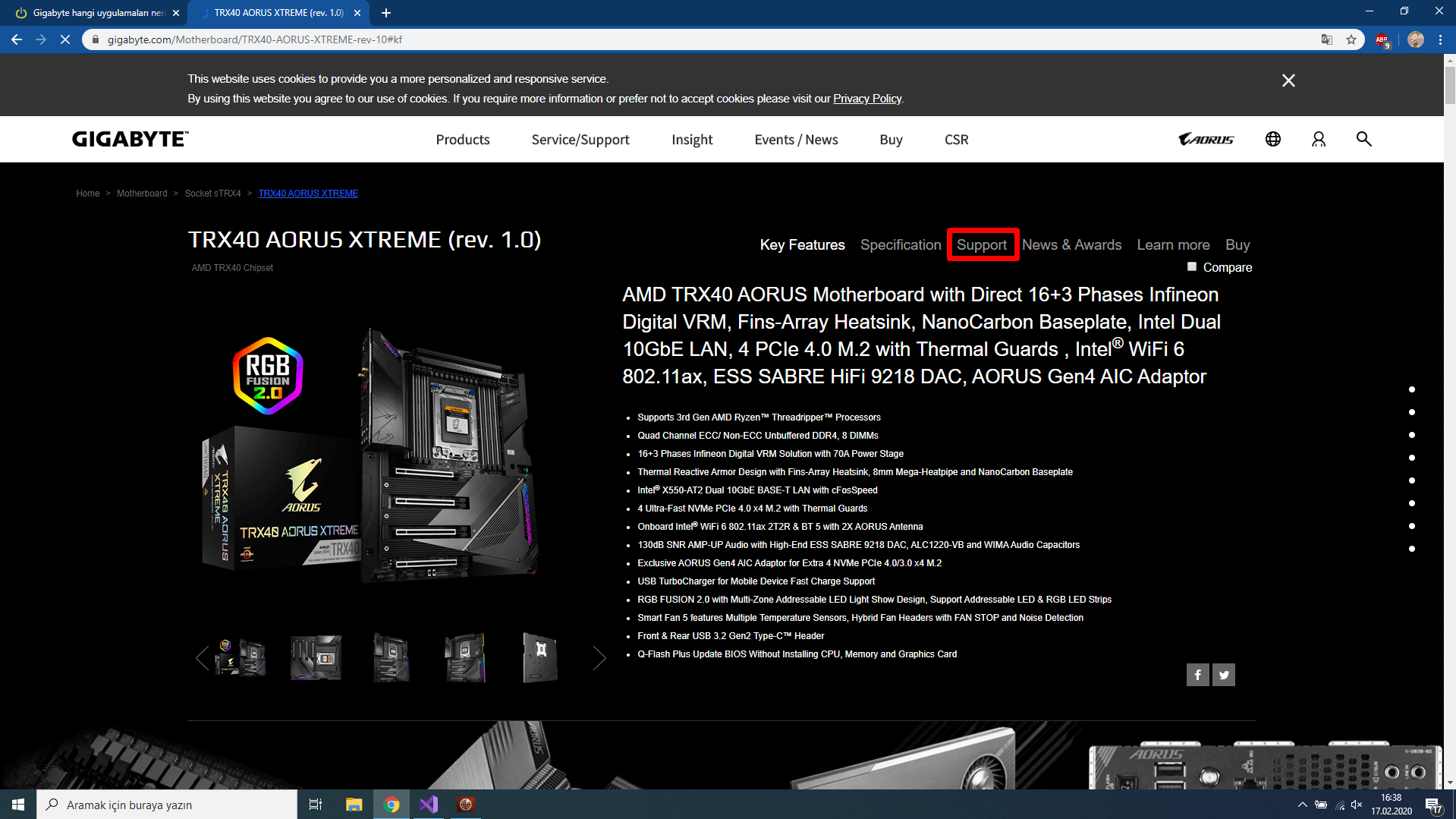Image resolution: width=1456 pixels, height=819 pixels.
Task: Click the browser forward arrow
Action: tap(41, 39)
